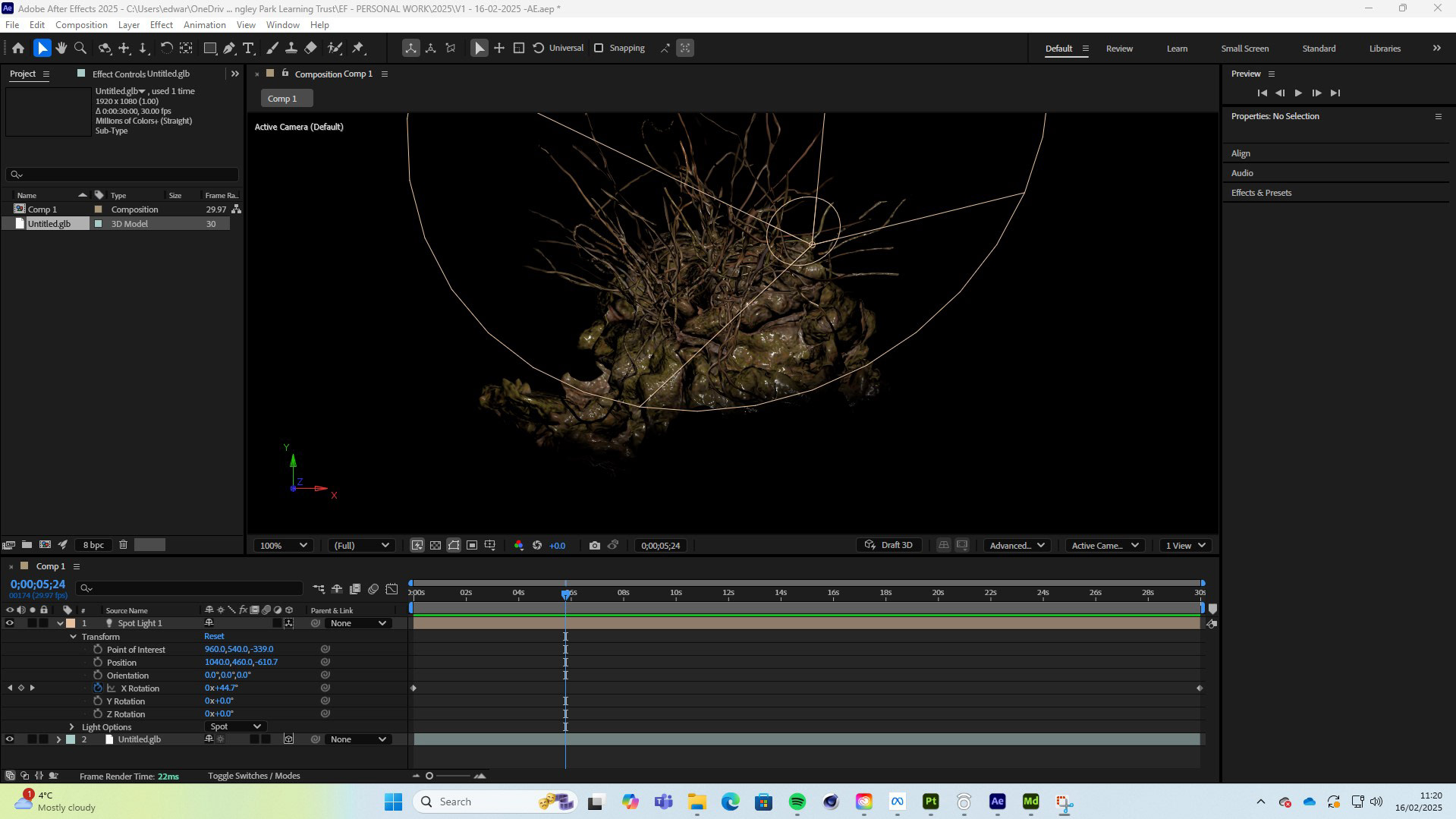Enable the Snapping checkbox
This screenshot has height=819, width=1456.
599,48
